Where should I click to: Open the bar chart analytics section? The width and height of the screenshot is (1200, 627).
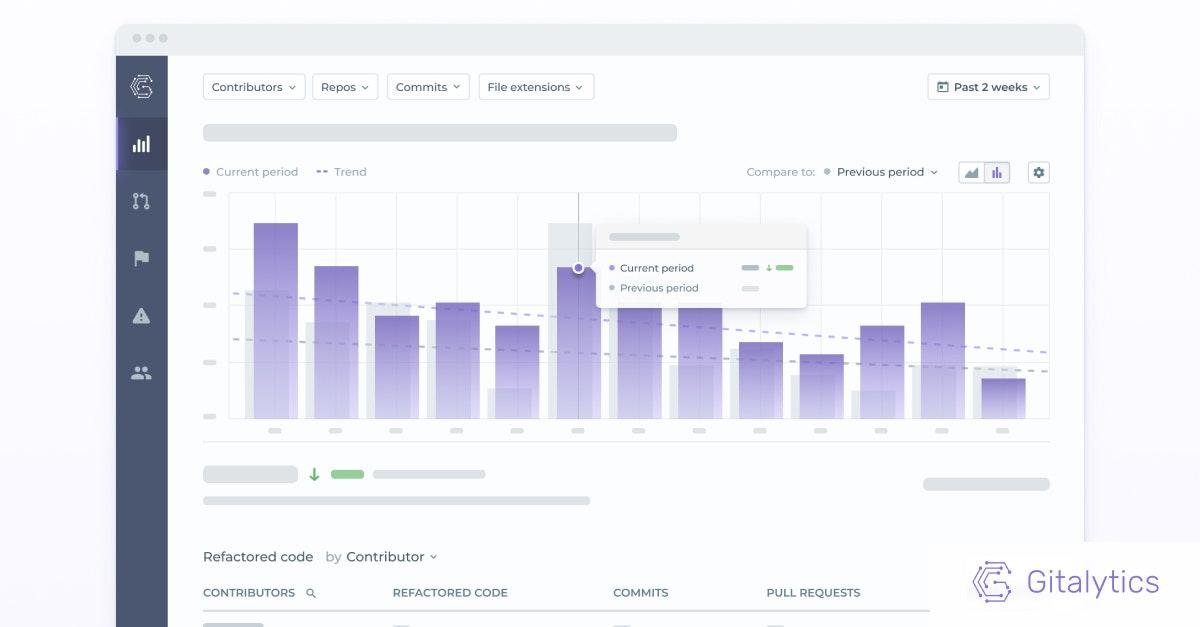click(141, 144)
